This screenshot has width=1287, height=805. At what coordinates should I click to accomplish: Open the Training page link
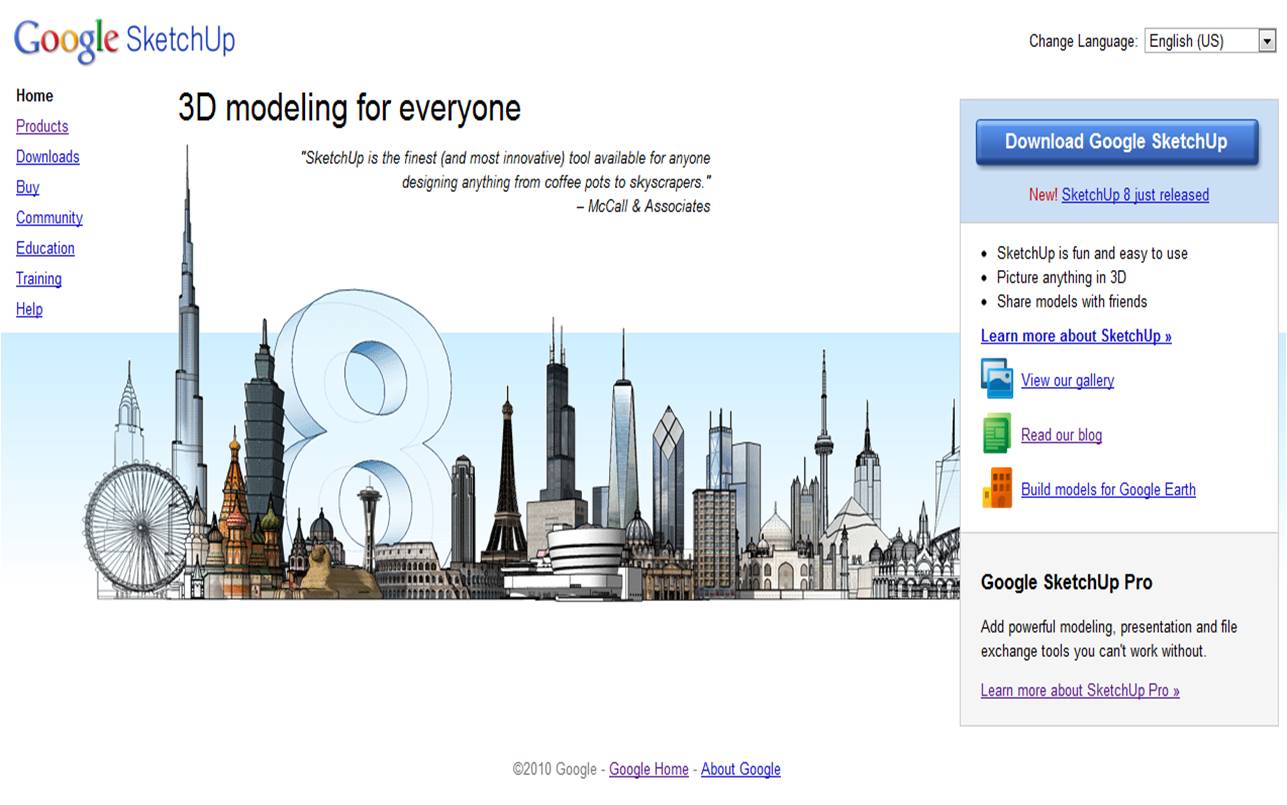pos(39,279)
